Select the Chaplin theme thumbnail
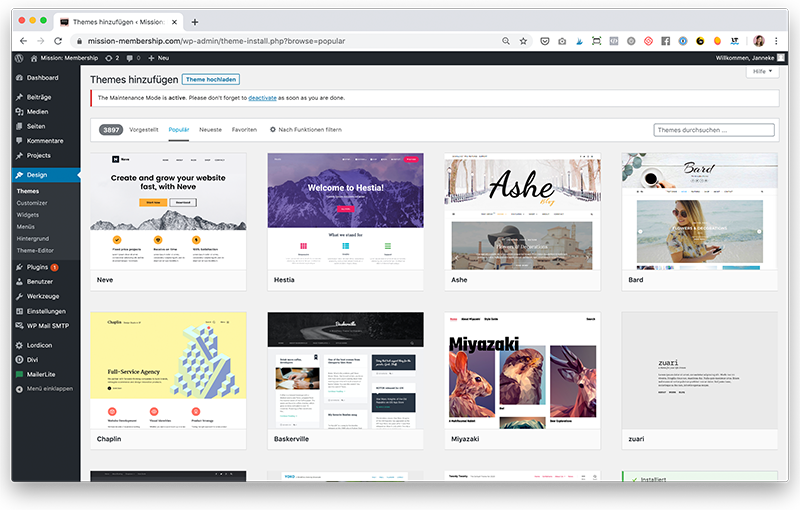Viewport: 800px width, 510px height. 168,370
